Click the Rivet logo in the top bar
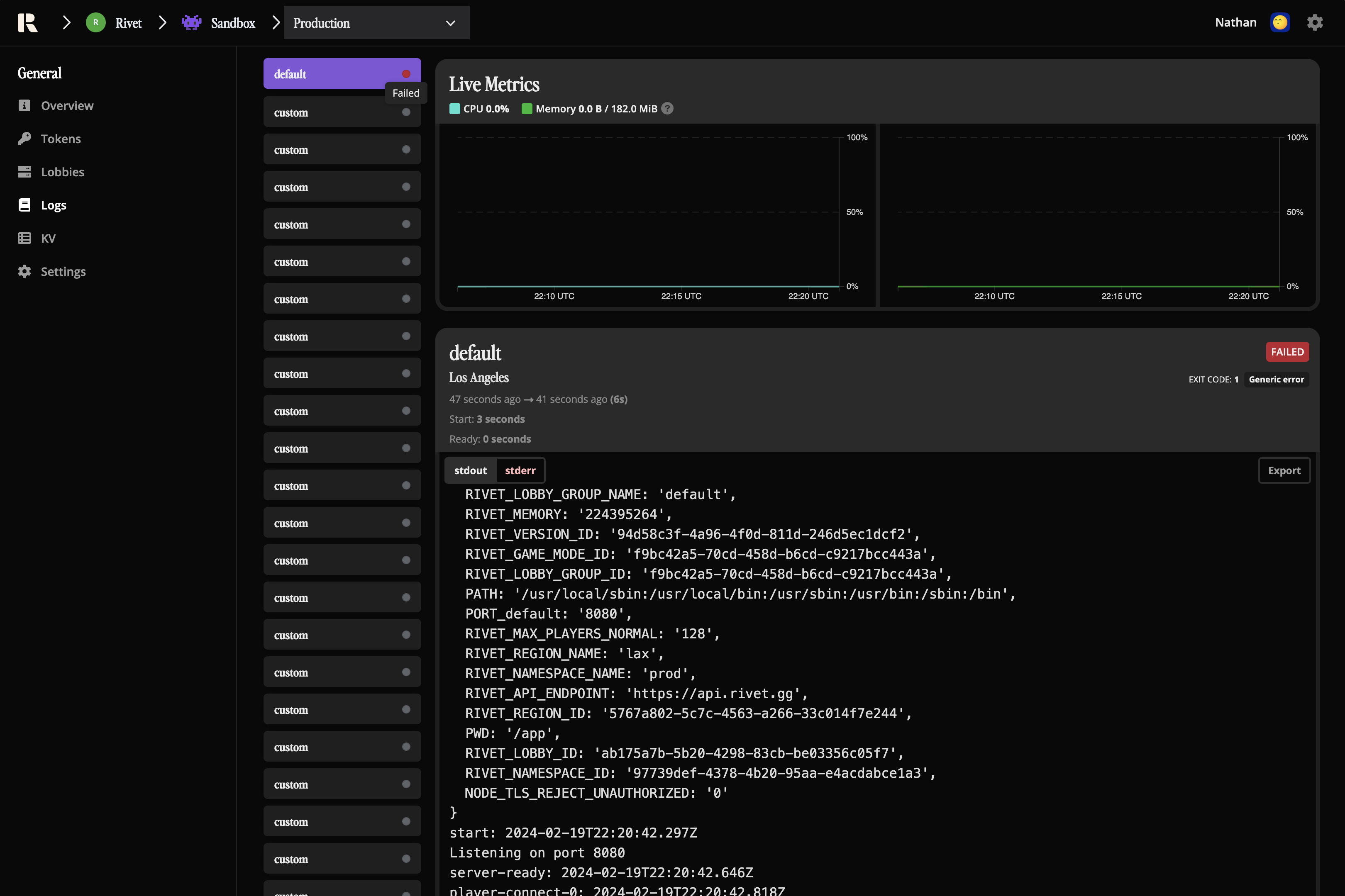1345x896 pixels. [x=27, y=22]
